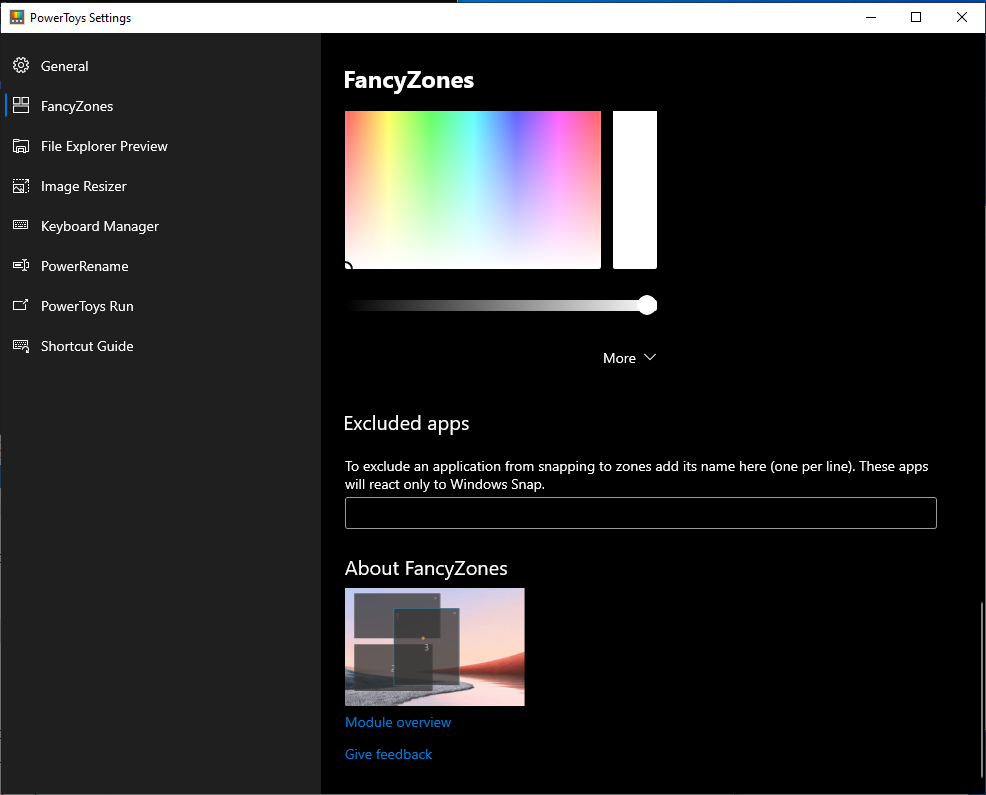
Task: Navigate to PowerToys Run settings
Action: point(160,306)
